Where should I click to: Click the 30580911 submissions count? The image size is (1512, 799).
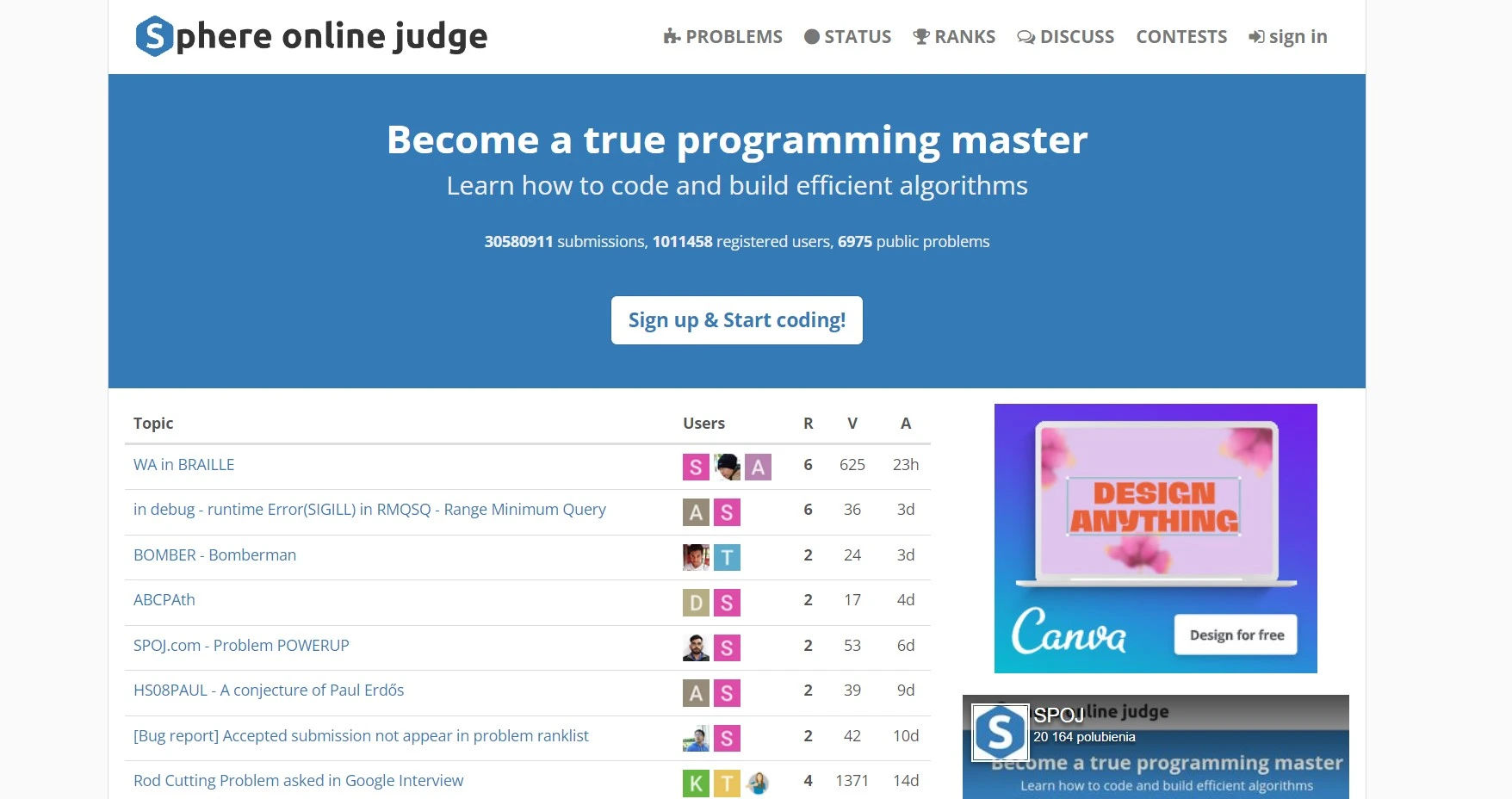[518, 242]
